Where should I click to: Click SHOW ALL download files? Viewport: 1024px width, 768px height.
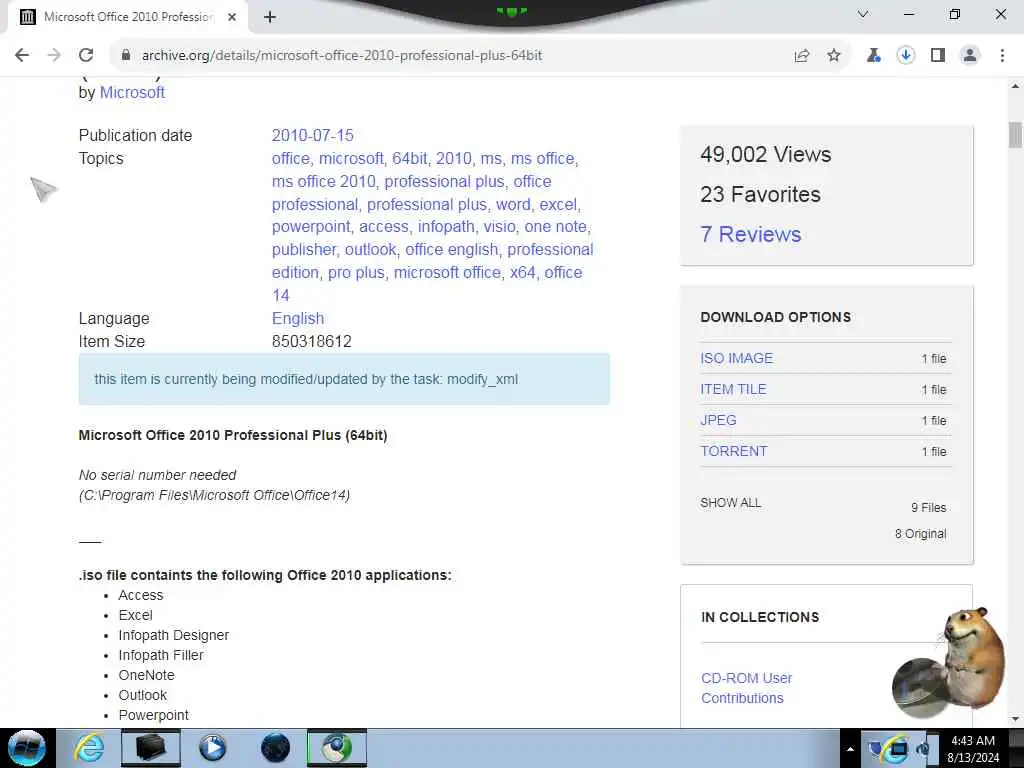click(730, 503)
